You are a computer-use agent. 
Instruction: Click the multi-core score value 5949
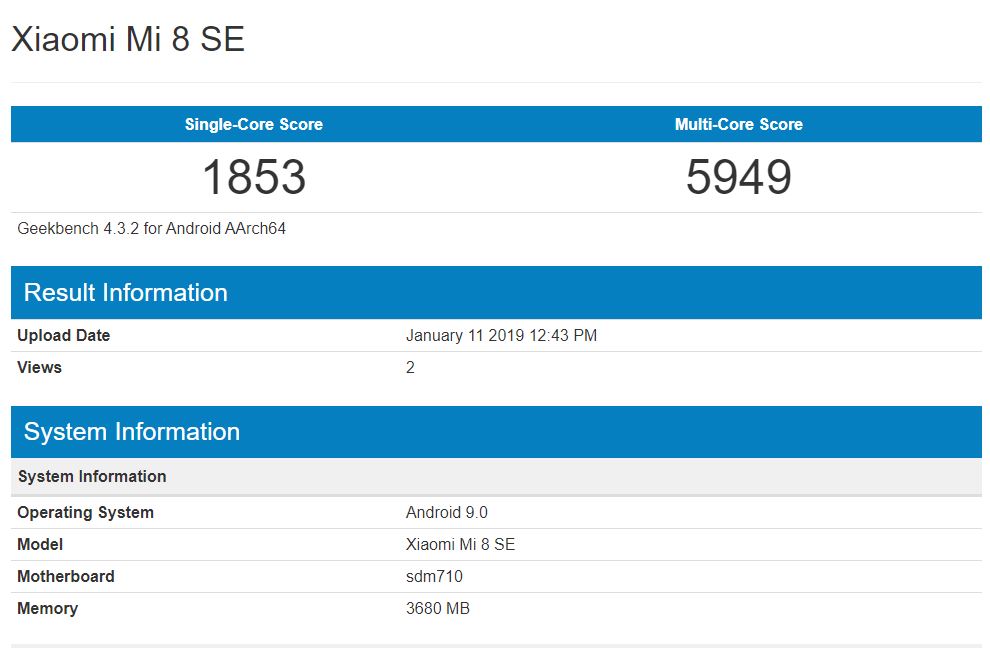739,177
